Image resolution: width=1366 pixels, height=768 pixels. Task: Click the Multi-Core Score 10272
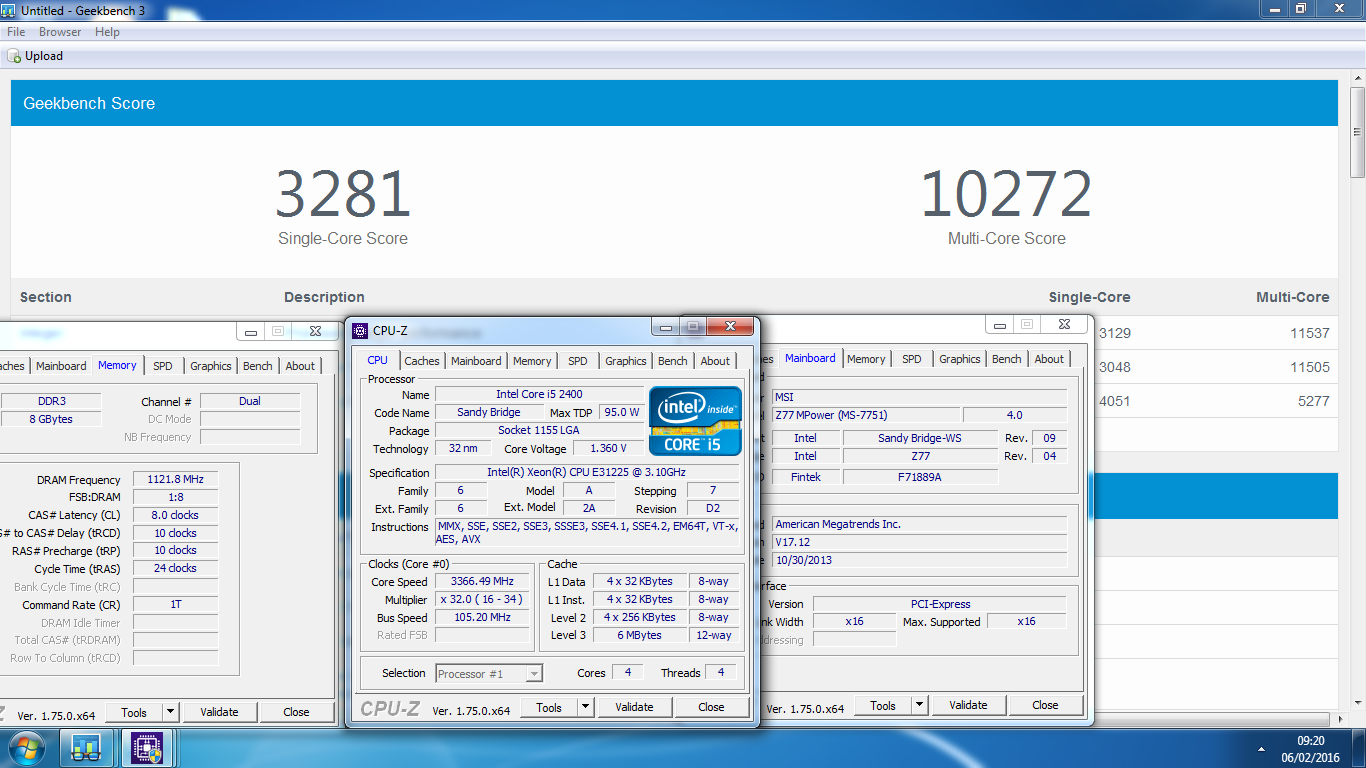[x=1006, y=194]
